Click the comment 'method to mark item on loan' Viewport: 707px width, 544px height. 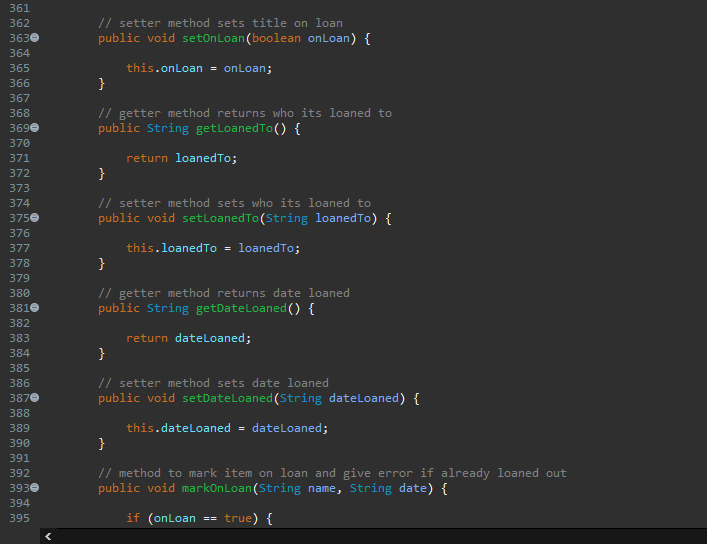click(332, 473)
